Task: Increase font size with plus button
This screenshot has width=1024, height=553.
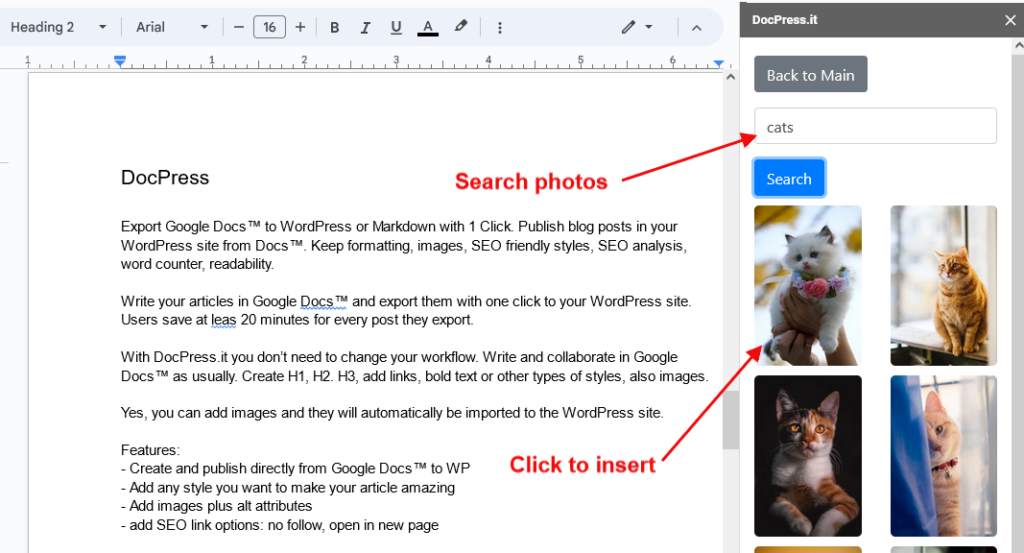Action: [x=300, y=27]
